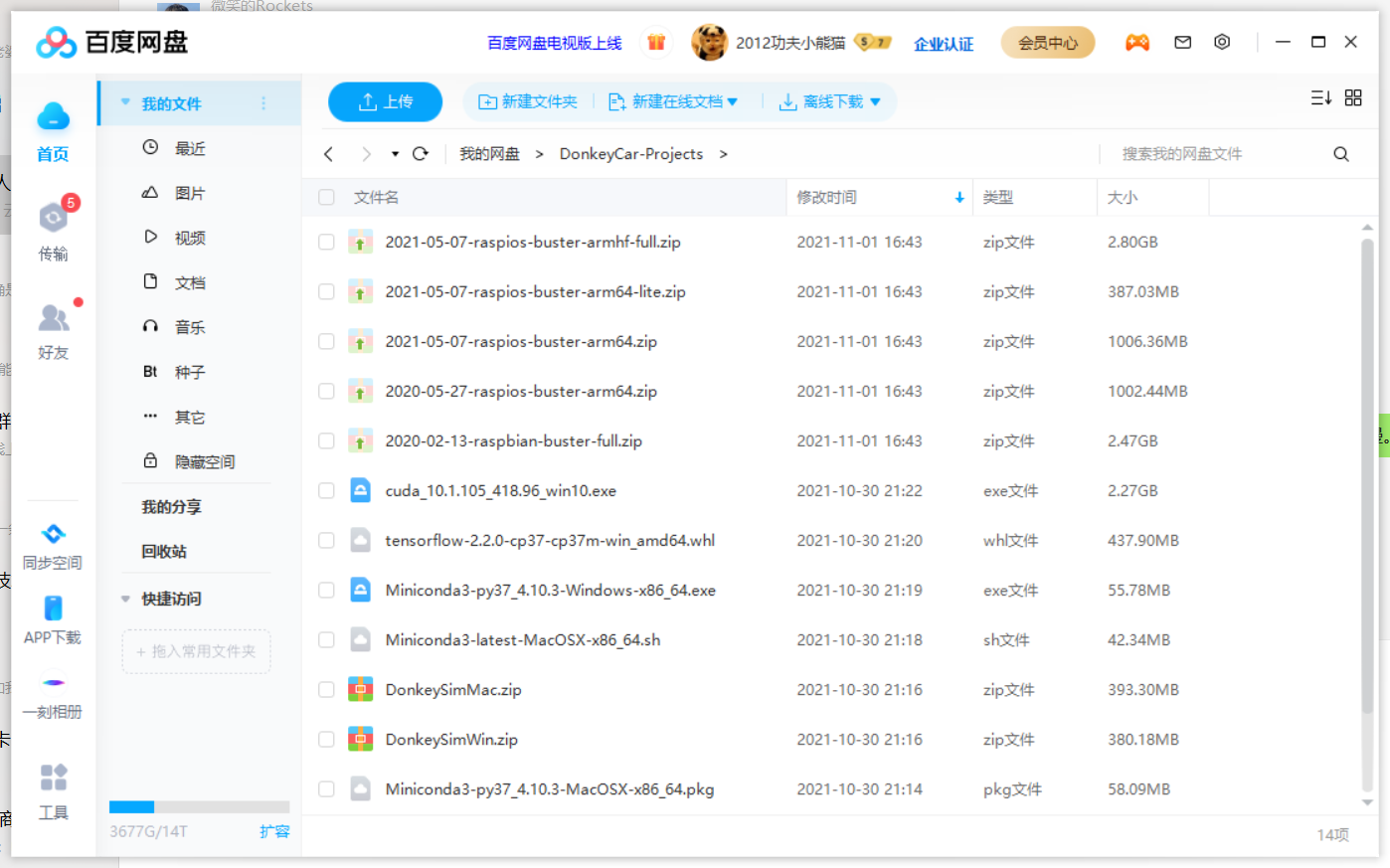The image size is (1390, 868).
Task: Click the gift box icon in header
Action: click(656, 42)
